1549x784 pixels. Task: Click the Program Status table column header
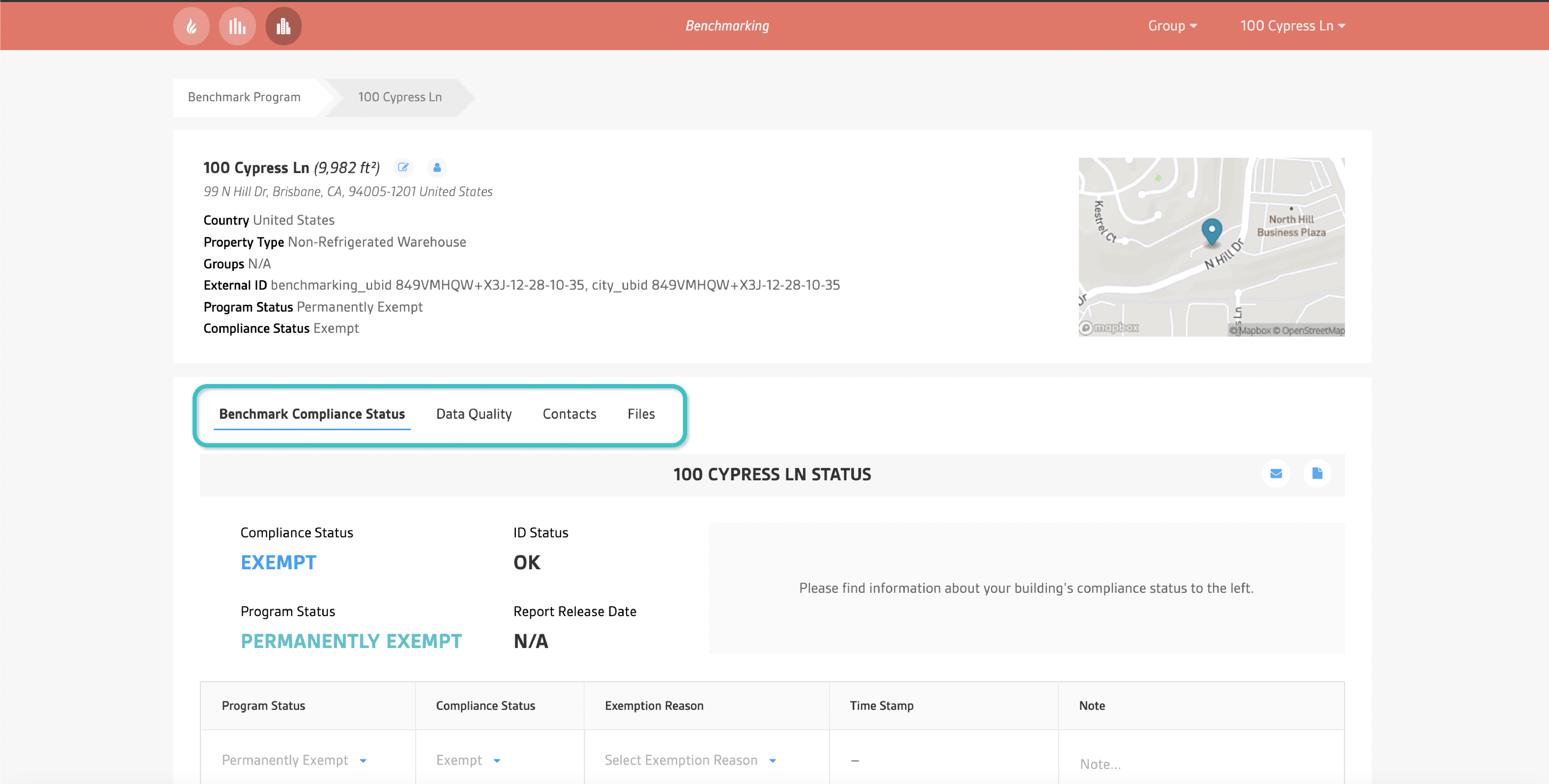(263, 705)
